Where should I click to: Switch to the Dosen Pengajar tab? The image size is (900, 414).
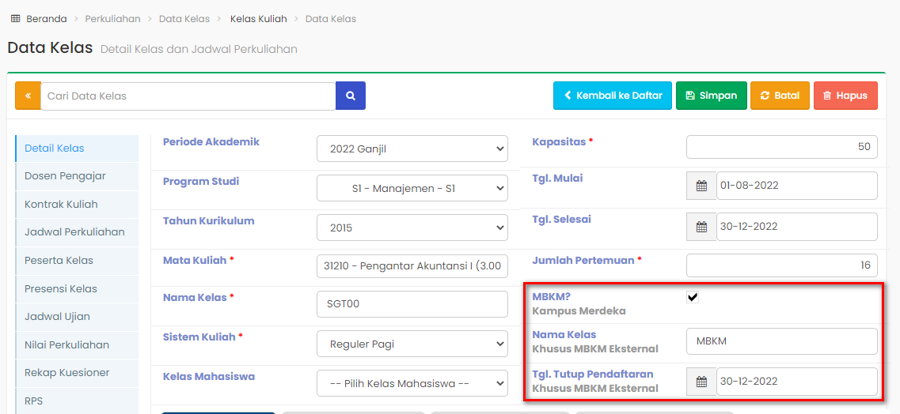tap(65, 176)
